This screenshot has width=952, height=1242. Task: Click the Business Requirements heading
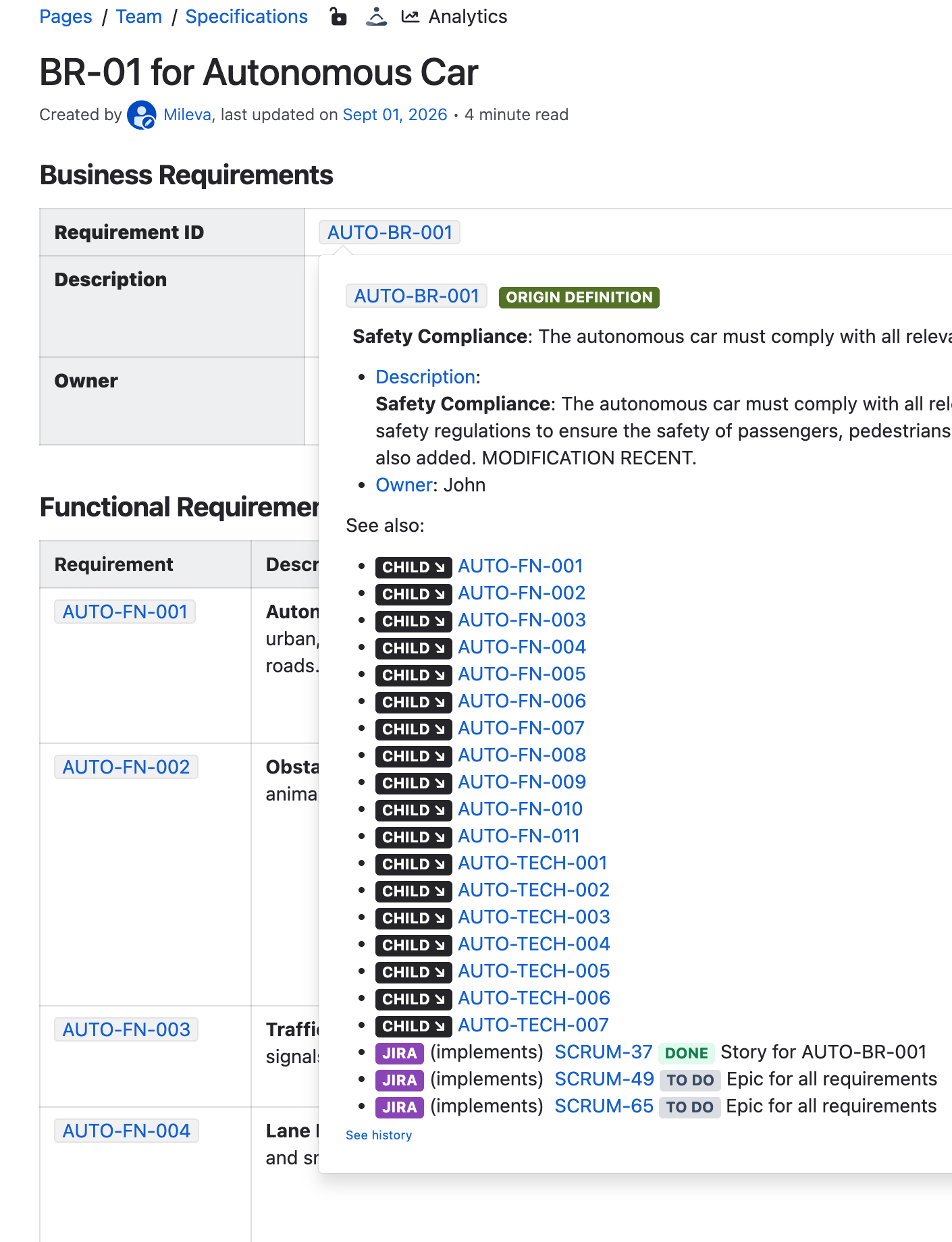click(x=186, y=175)
